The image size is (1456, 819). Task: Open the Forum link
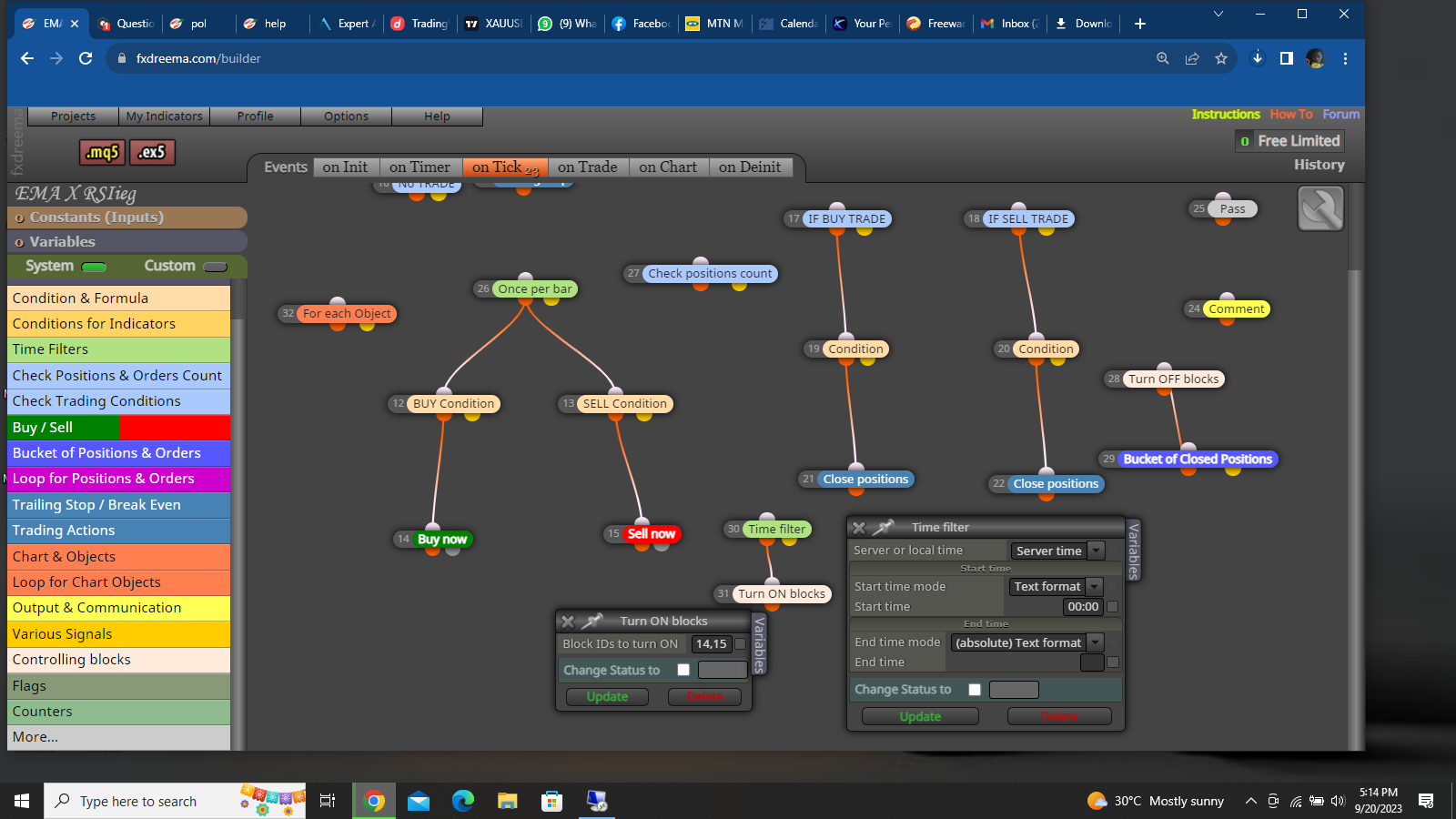(1341, 115)
